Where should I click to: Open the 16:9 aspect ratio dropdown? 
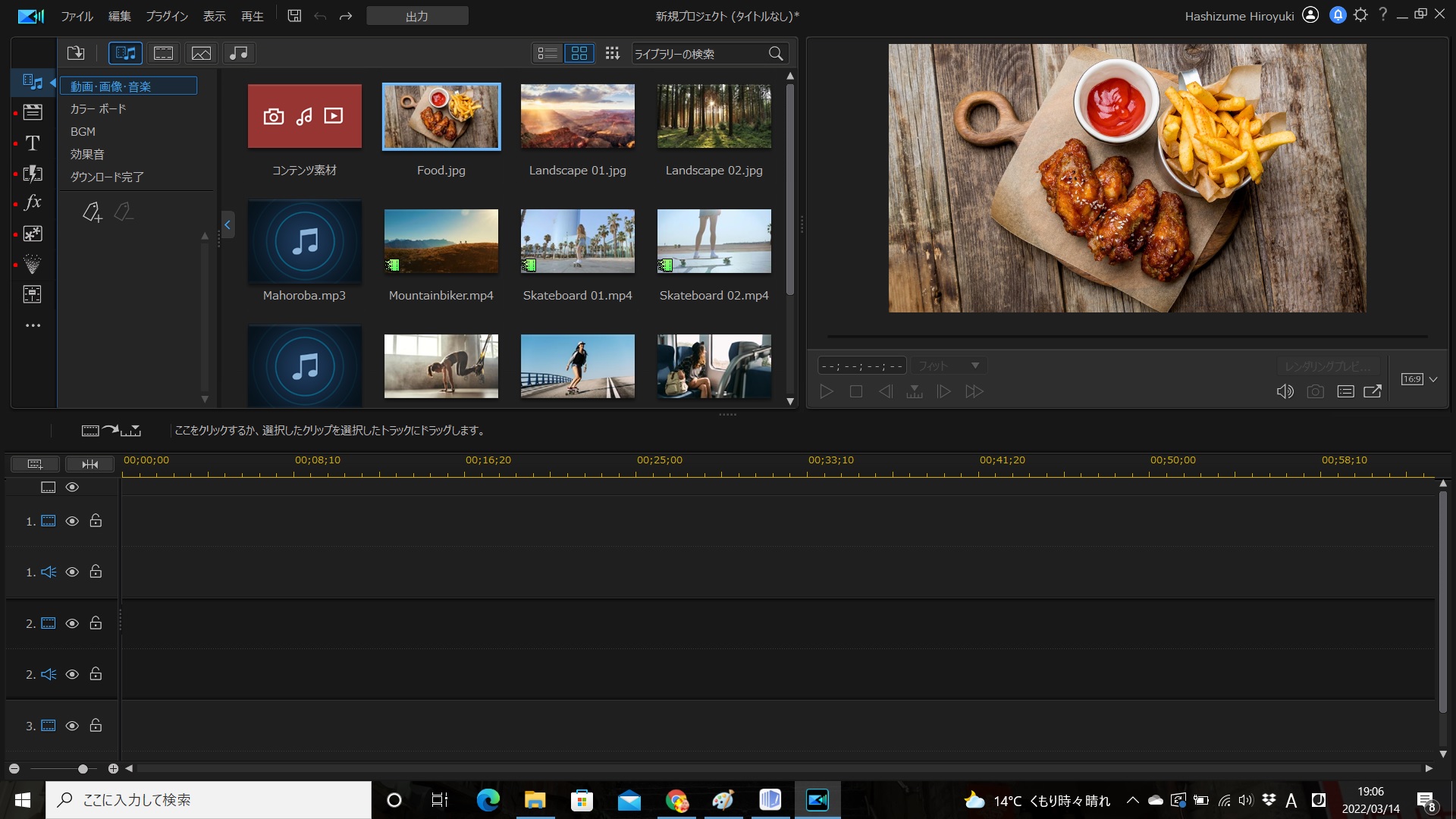click(x=1419, y=379)
